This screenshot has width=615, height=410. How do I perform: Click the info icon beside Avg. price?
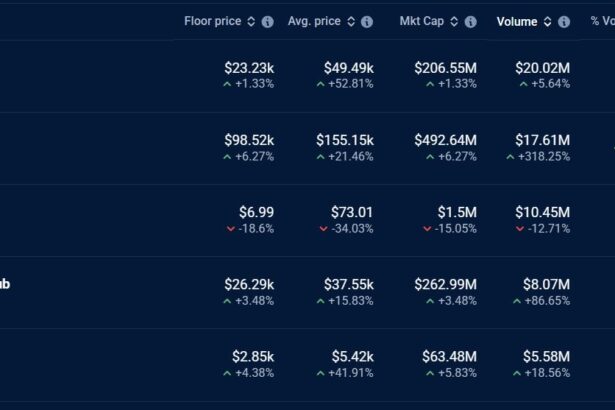(367, 21)
